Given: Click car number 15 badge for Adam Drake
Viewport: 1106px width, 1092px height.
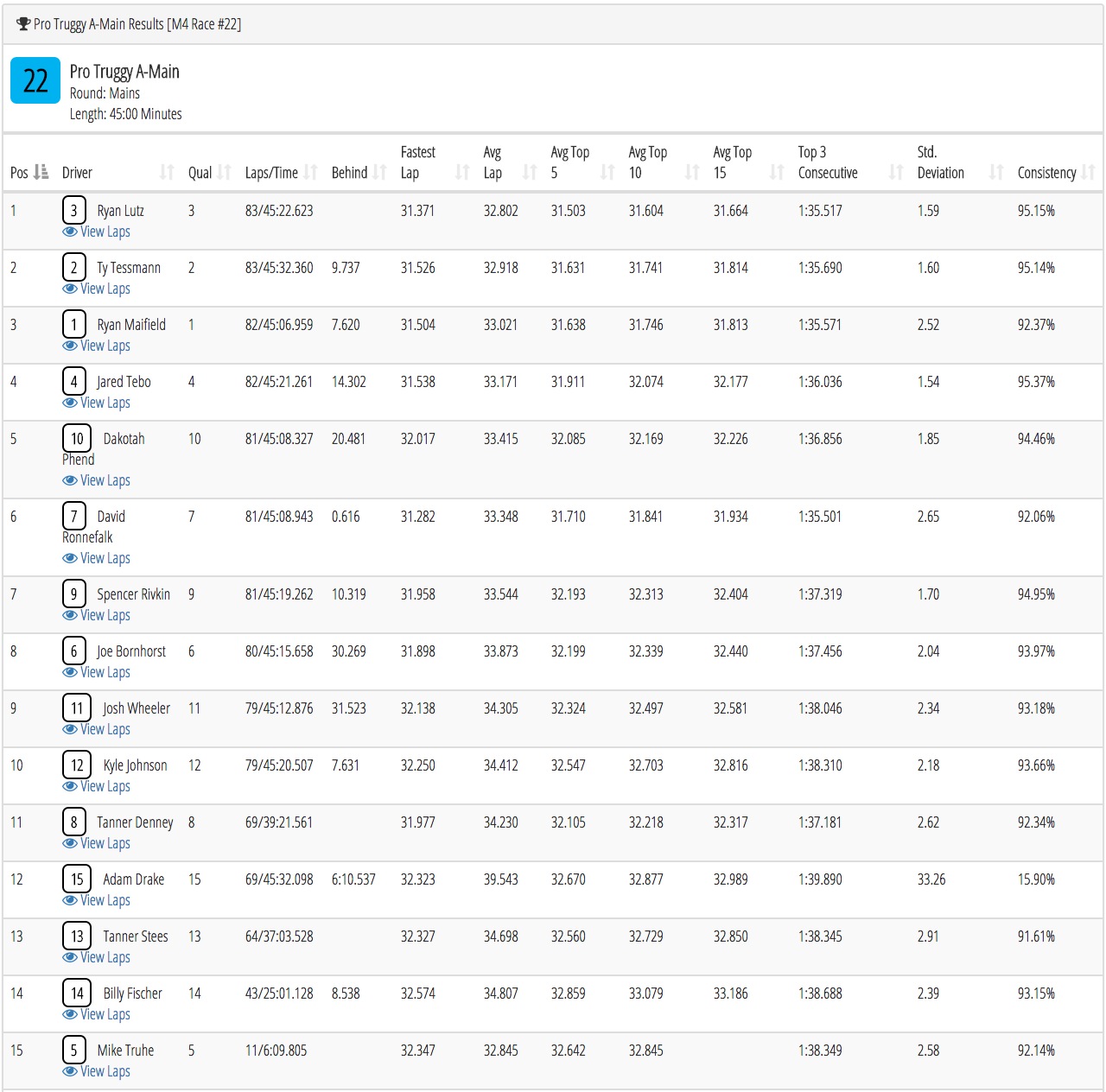Looking at the screenshot, I should tap(77, 879).
